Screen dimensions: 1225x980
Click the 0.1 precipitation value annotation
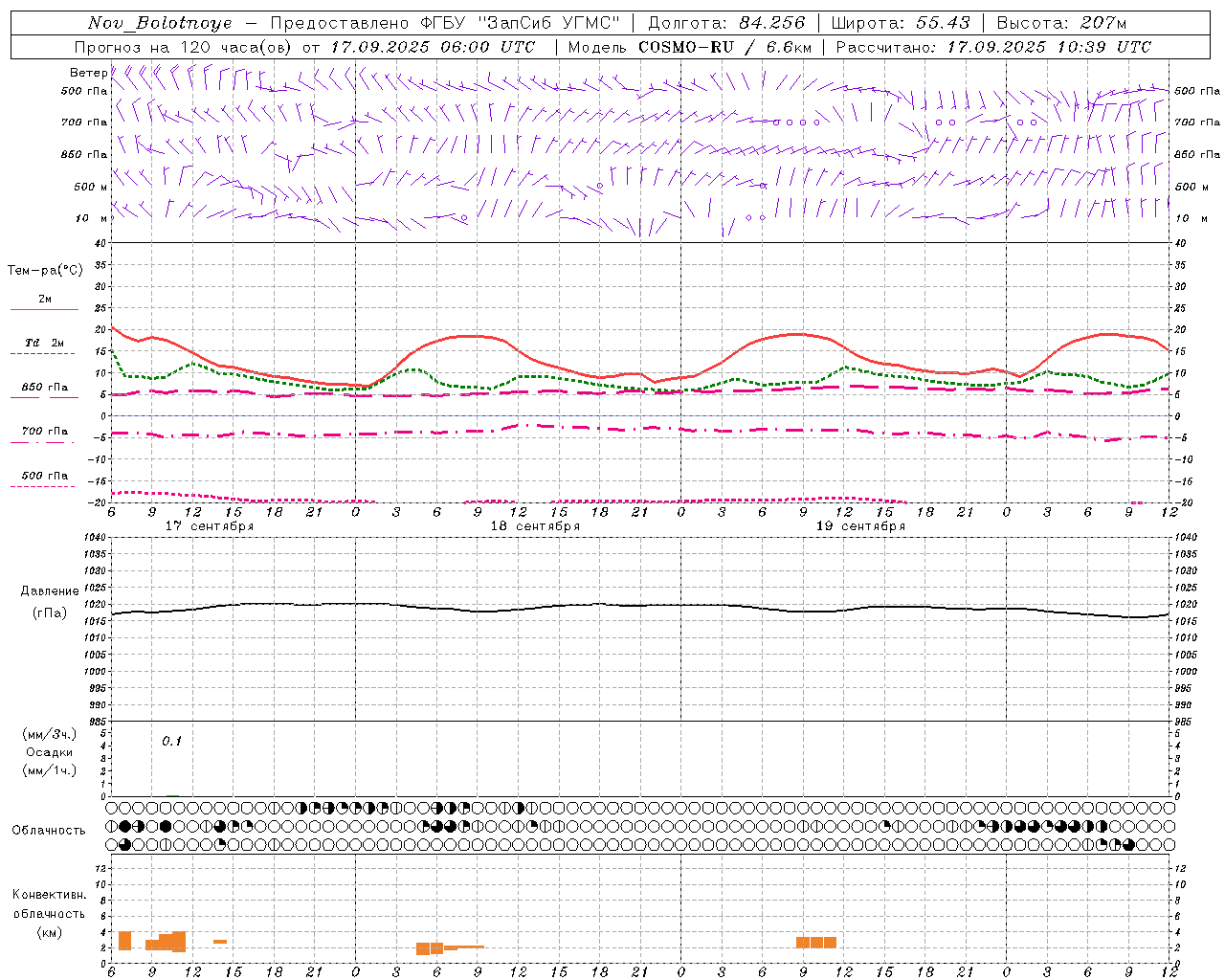[171, 741]
